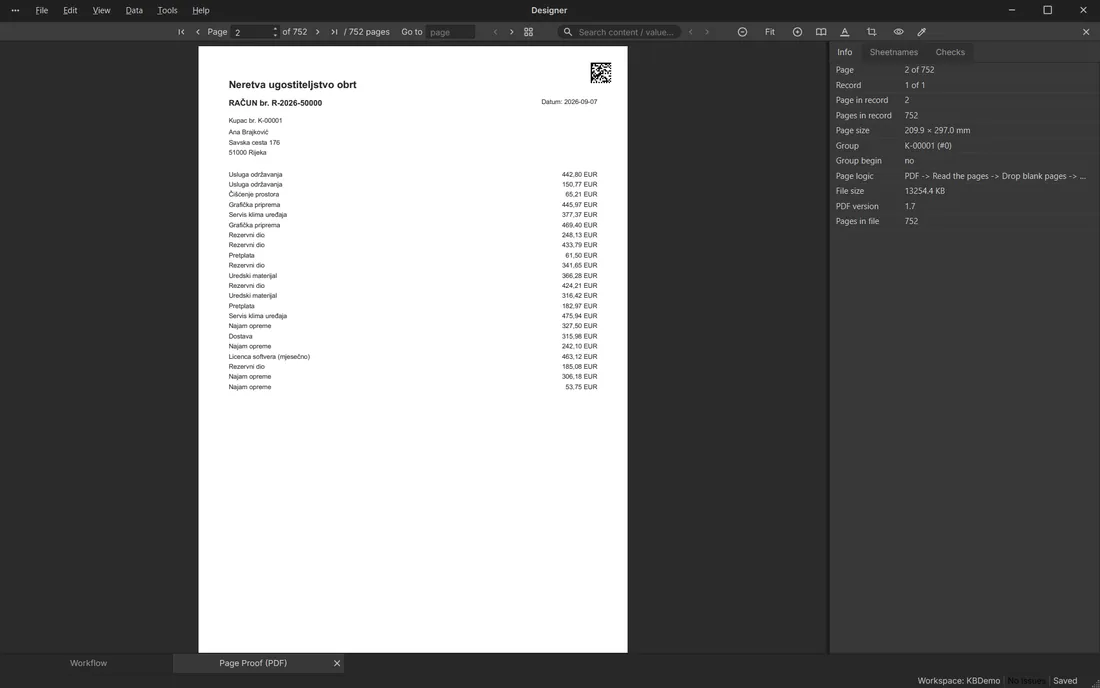Close the Page Proof (PDF) tab
Viewport: 1100px width, 688px height.
click(x=337, y=663)
